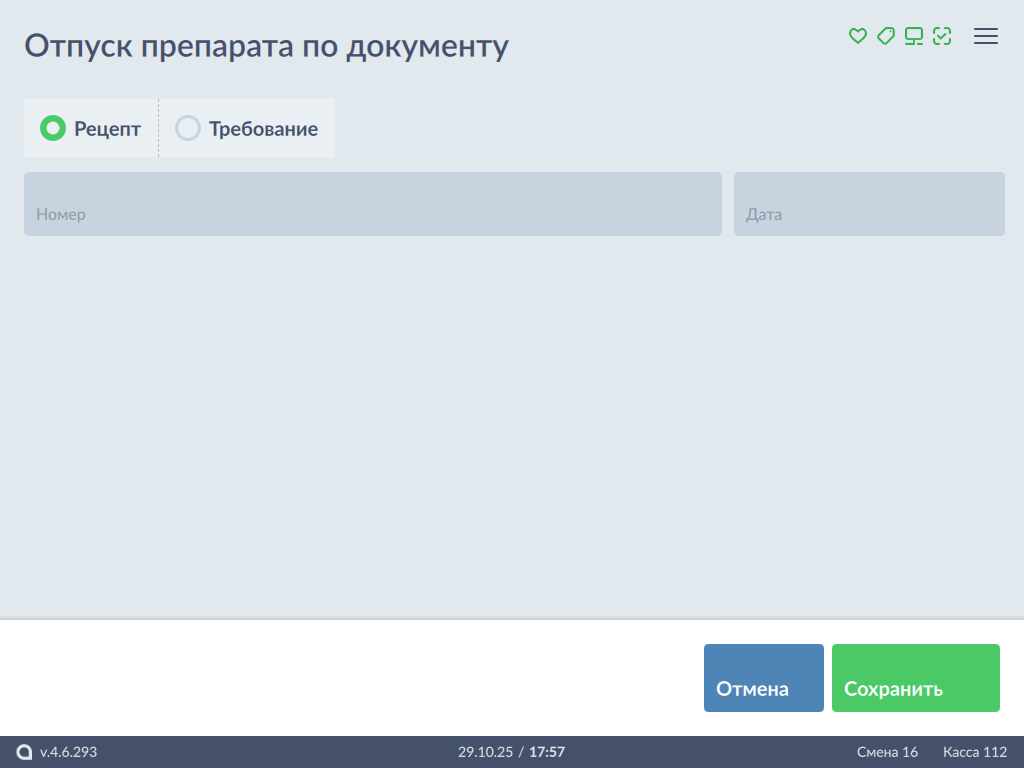
Task: Click the computer monitor status icon
Action: coord(913,36)
